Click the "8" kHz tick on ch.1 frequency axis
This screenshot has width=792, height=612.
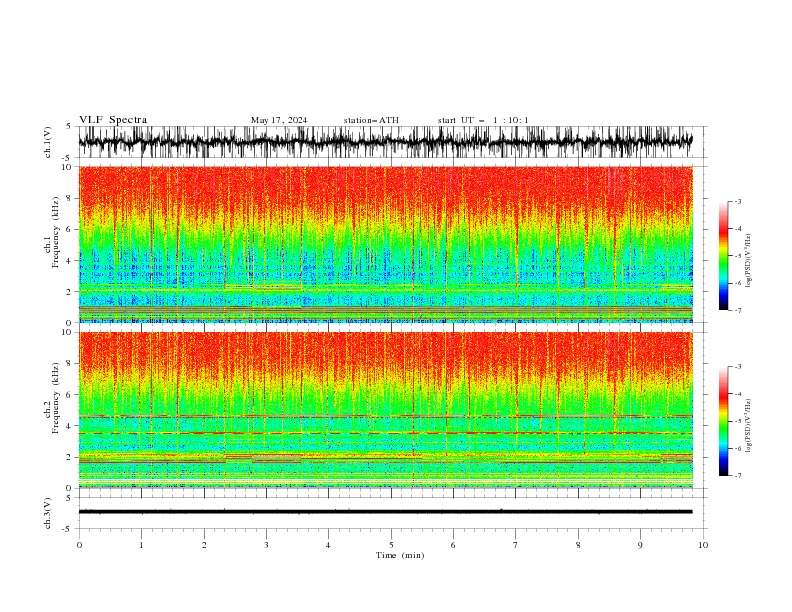click(69, 198)
